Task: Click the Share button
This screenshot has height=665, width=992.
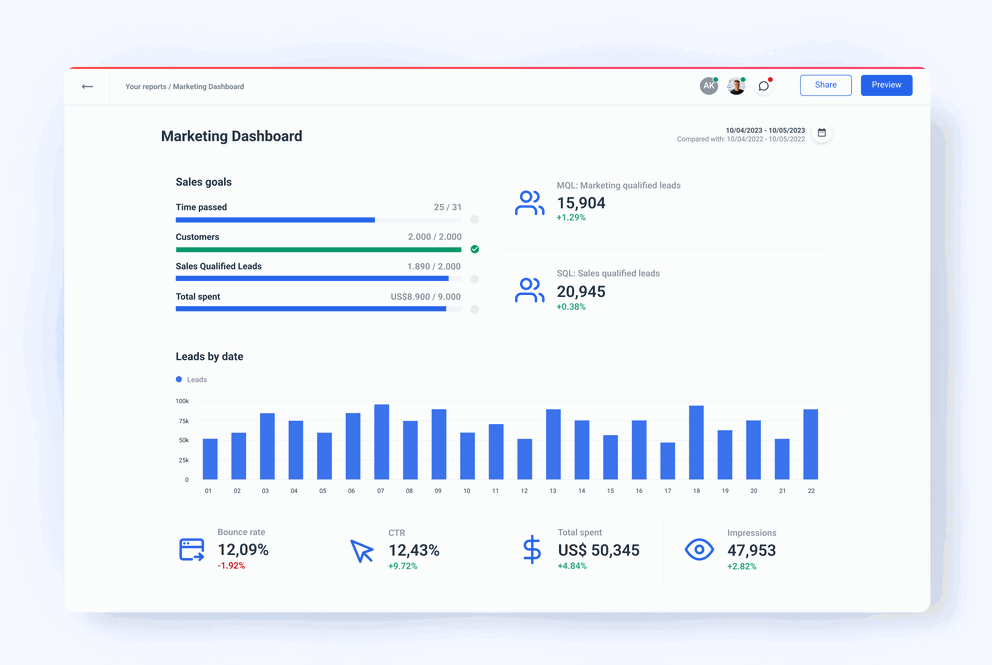Action: click(825, 85)
